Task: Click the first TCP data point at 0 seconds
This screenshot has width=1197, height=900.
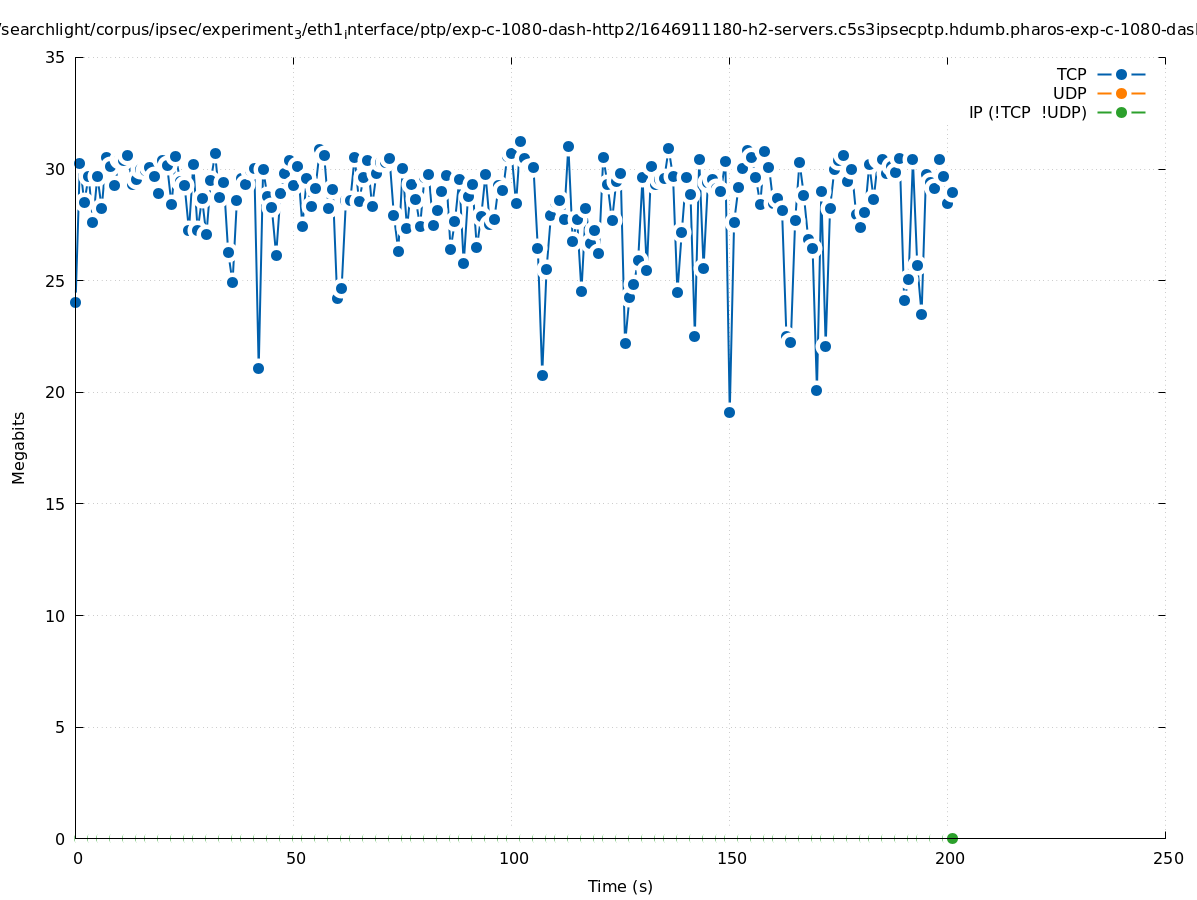Action: (x=75, y=302)
